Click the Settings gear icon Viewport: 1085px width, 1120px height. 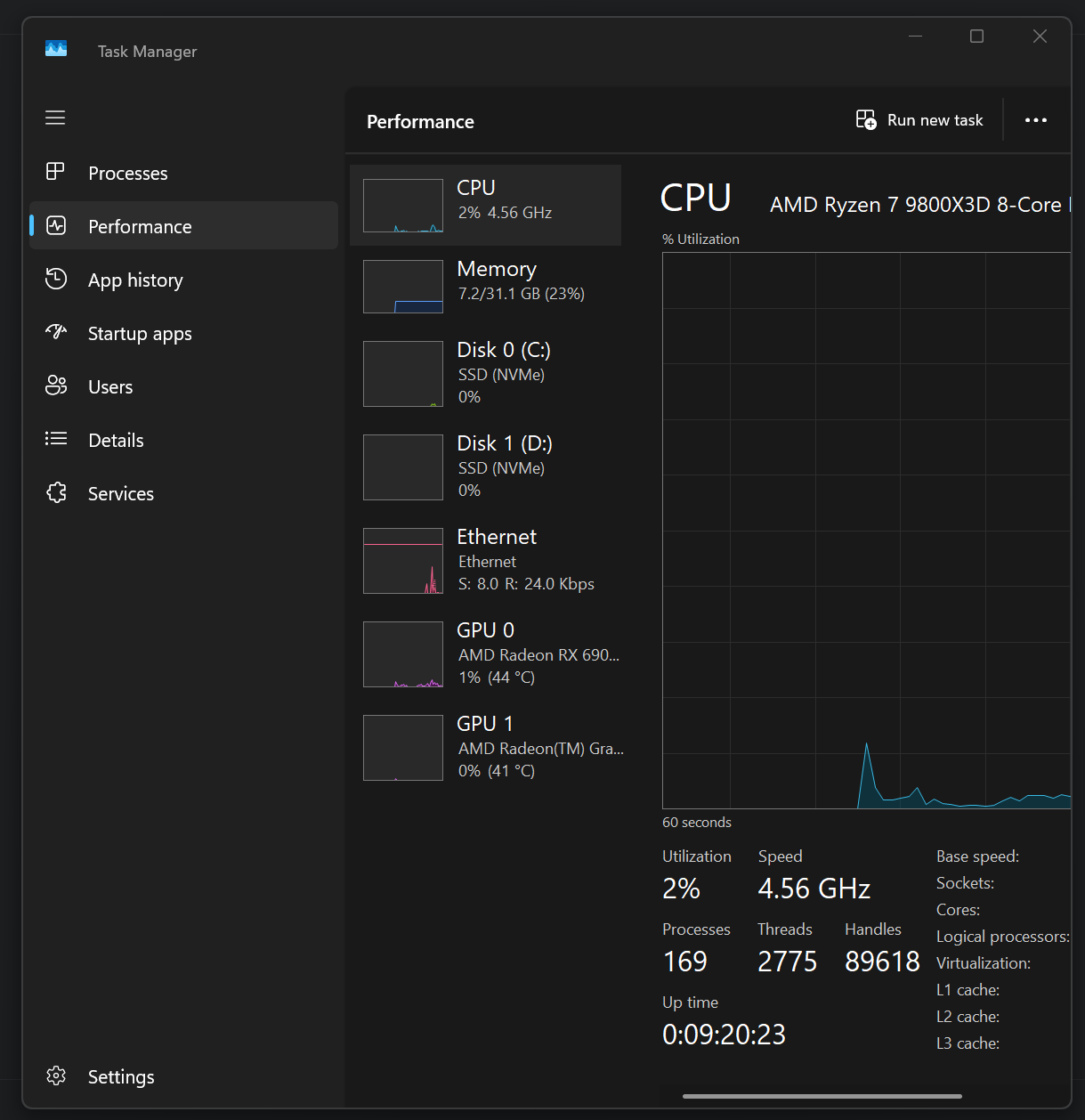(x=56, y=1075)
